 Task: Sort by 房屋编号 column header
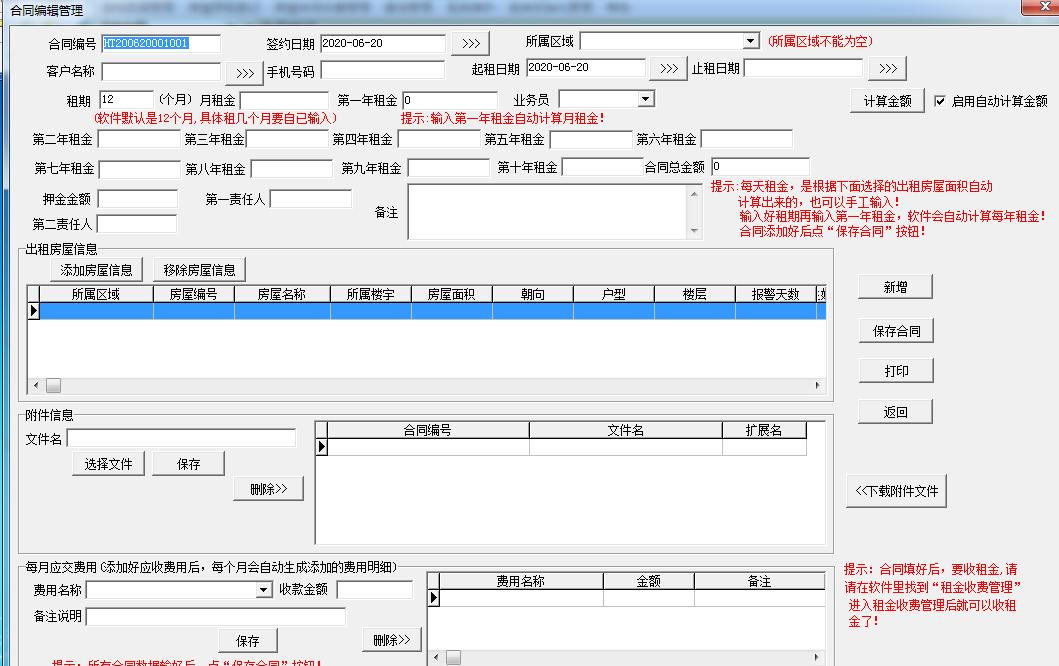click(x=193, y=294)
